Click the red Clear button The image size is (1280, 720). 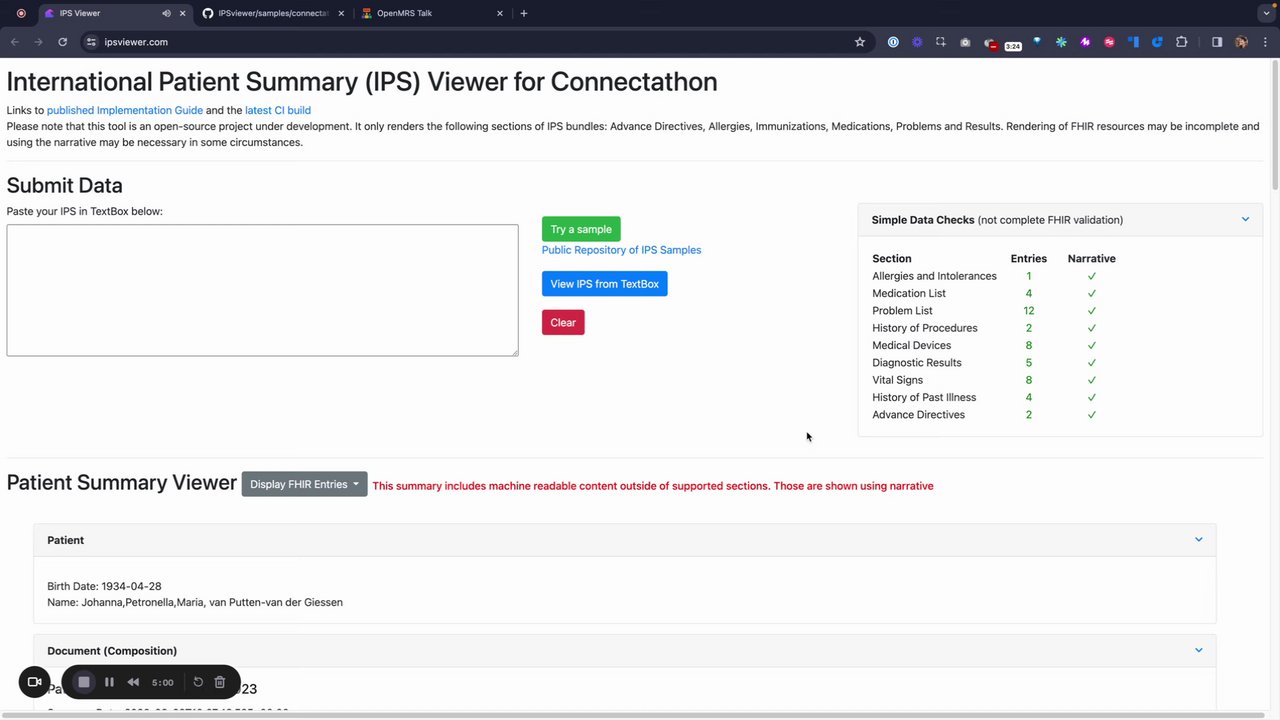pyautogui.click(x=563, y=322)
